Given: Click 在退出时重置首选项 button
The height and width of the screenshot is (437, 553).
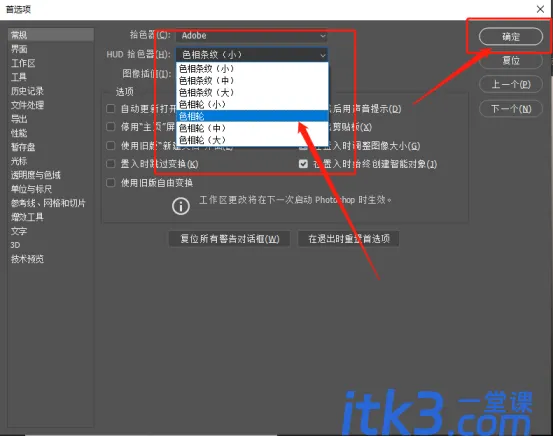Looking at the screenshot, I should [x=349, y=239].
